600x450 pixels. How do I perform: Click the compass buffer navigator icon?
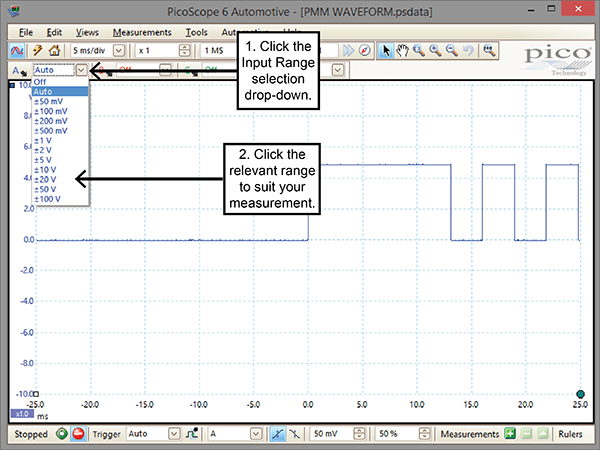tap(365, 51)
